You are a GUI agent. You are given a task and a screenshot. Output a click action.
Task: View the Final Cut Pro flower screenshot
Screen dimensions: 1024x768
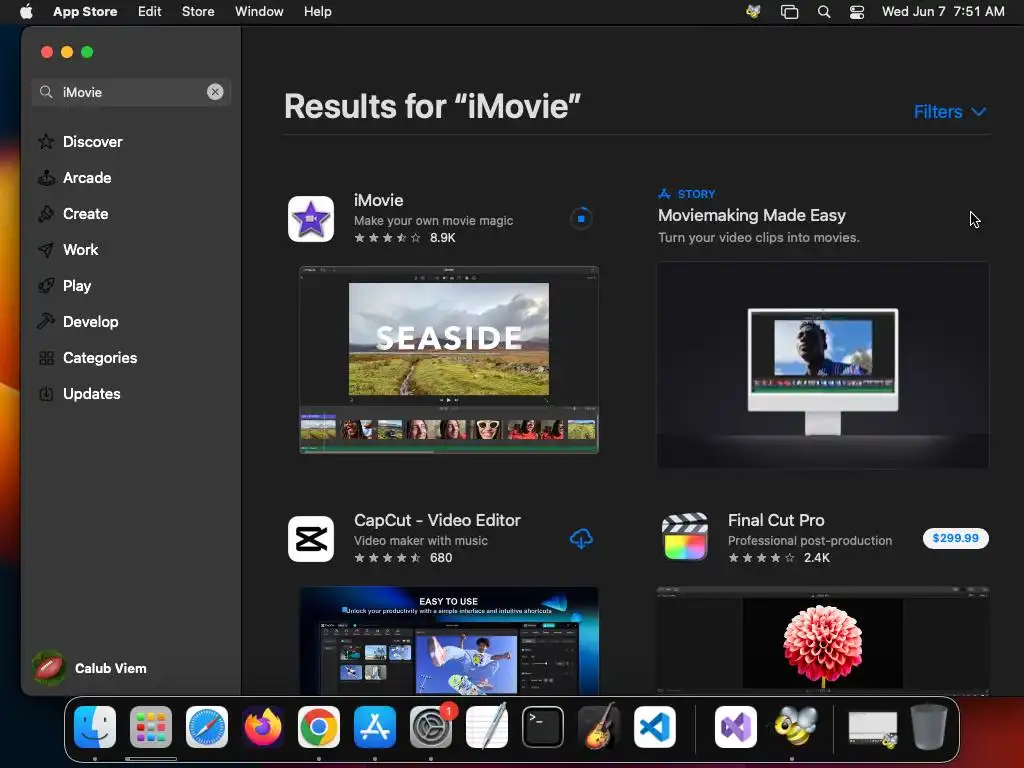(x=823, y=641)
